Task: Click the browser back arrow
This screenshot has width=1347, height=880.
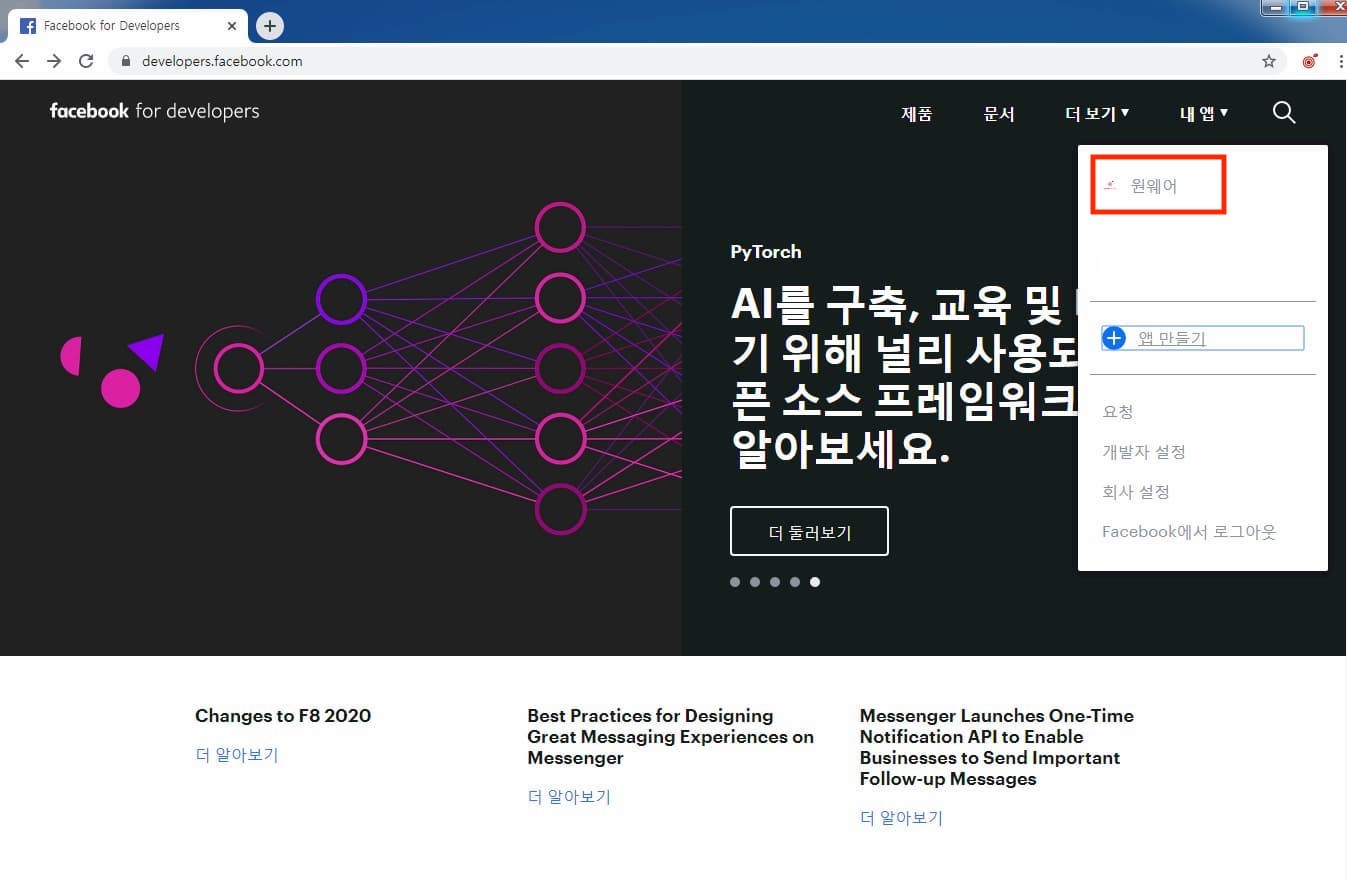Action: [x=22, y=61]
